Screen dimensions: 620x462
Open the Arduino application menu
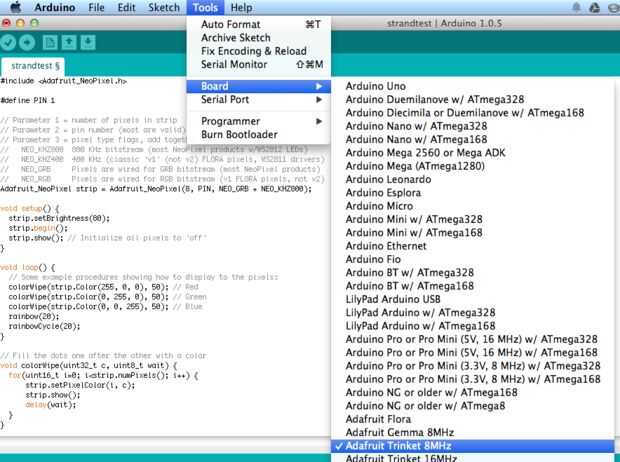pyautogui.click(x=55, y=8)
